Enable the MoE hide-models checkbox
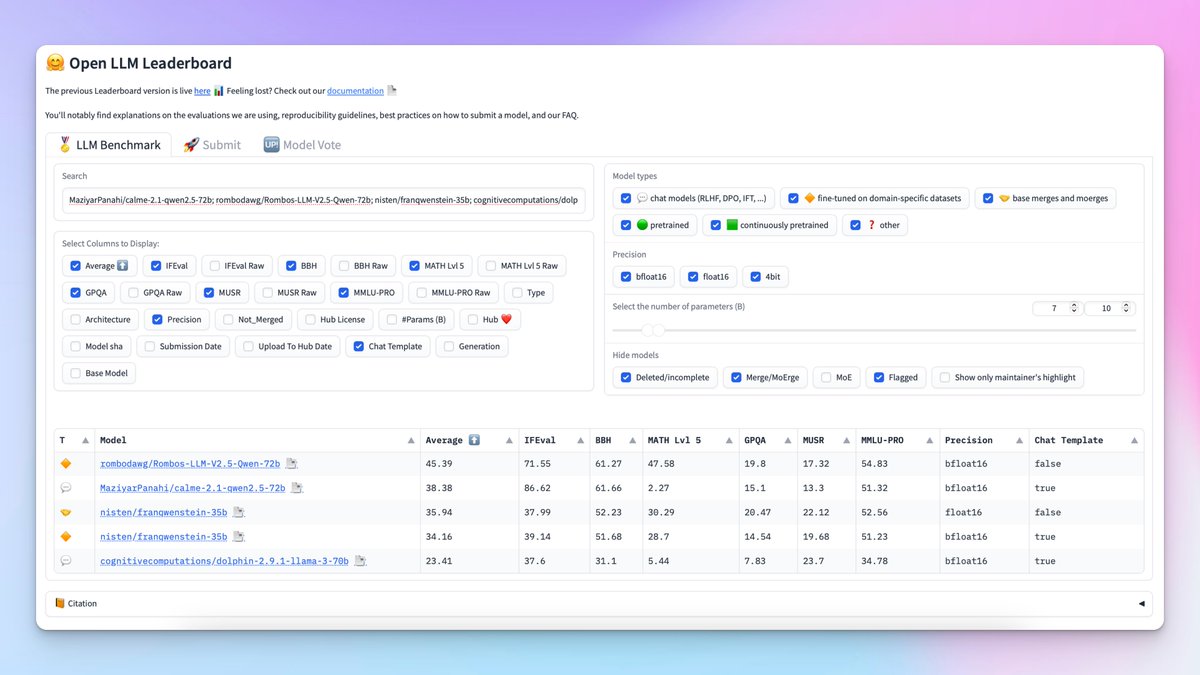 (x=826, y=377)
